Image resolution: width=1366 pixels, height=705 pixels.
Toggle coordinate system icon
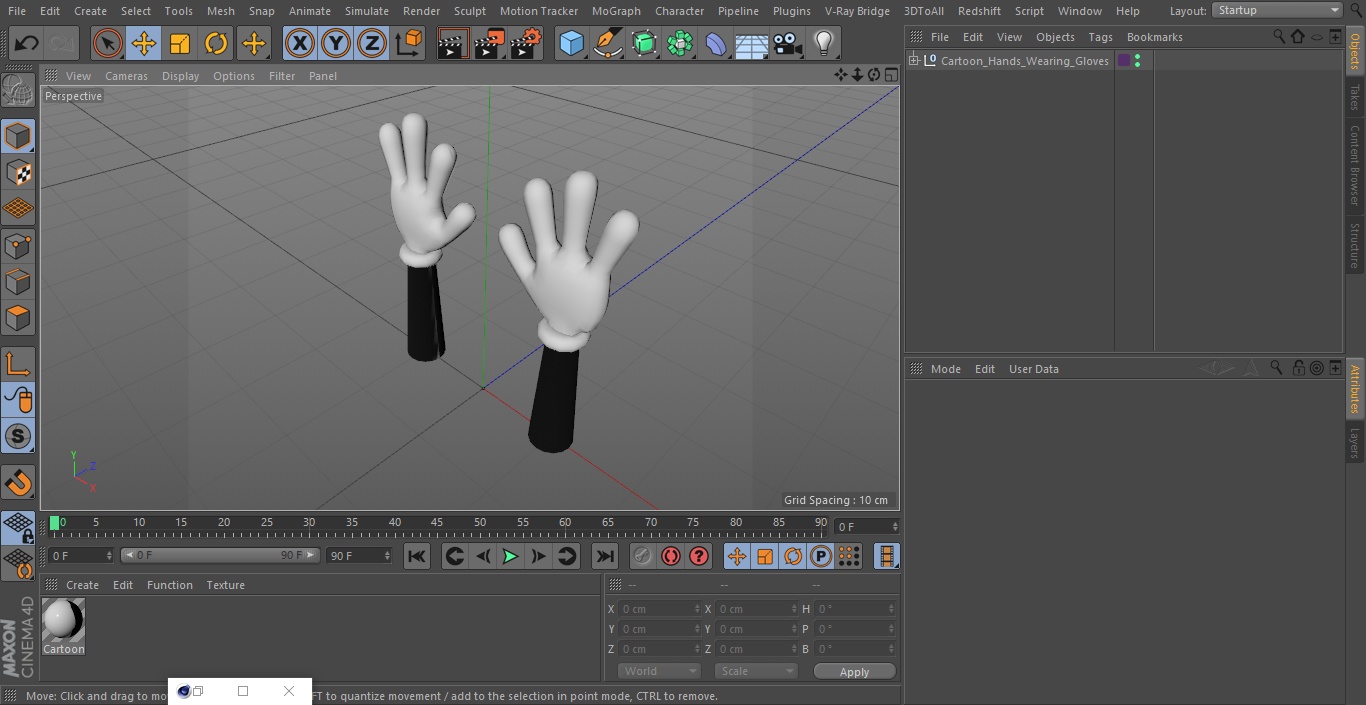coord(408,43)
